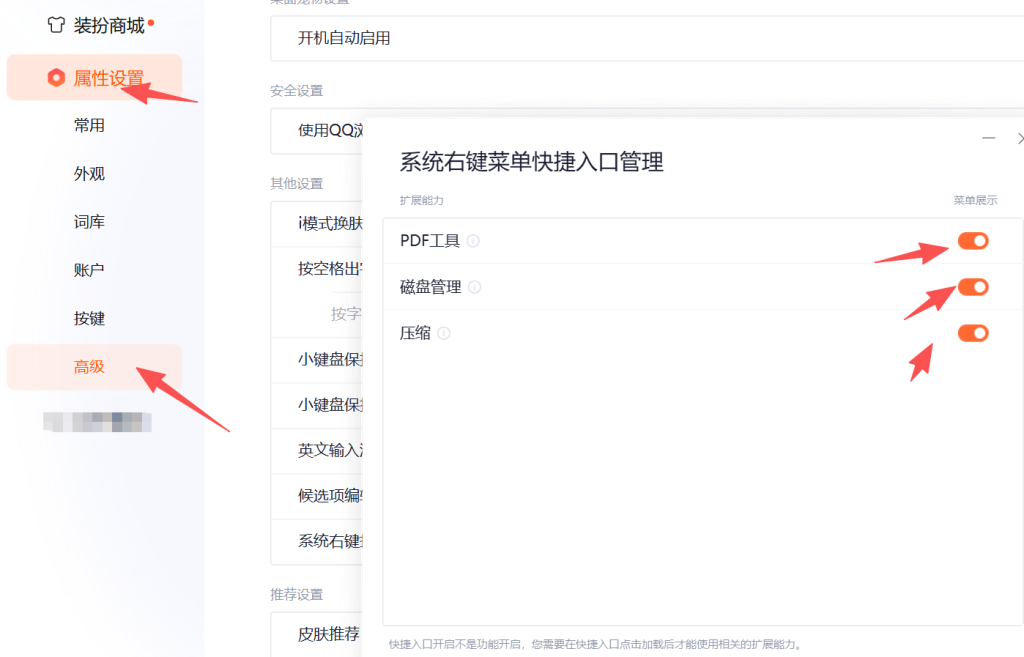Click the info icon beside 压缩
Screen dimensions: 1024x657
pos(444,333)
